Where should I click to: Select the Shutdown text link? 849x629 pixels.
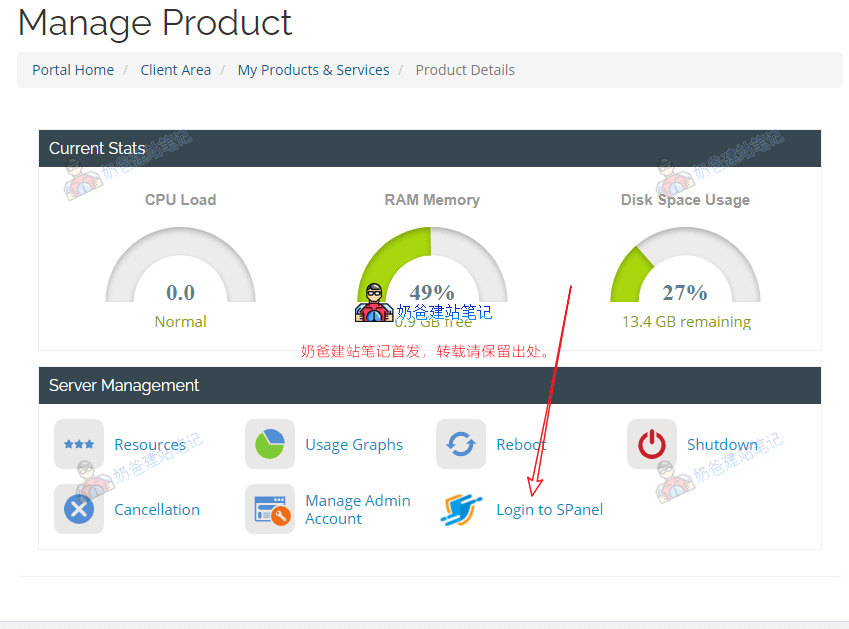pyautogui.click(x=722, y=445)
